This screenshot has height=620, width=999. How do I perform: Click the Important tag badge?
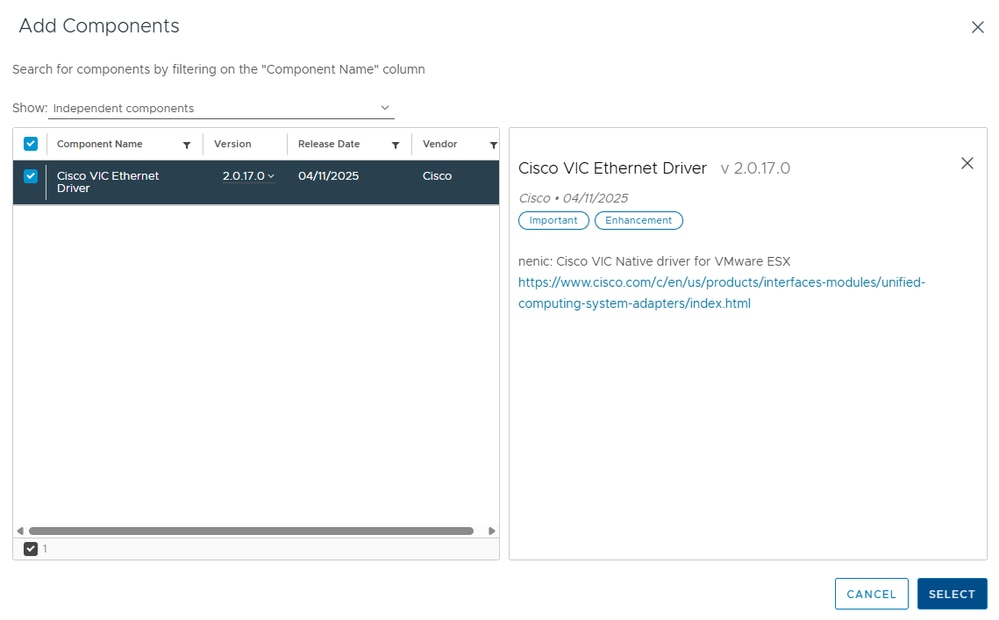[x=553, y=220]
